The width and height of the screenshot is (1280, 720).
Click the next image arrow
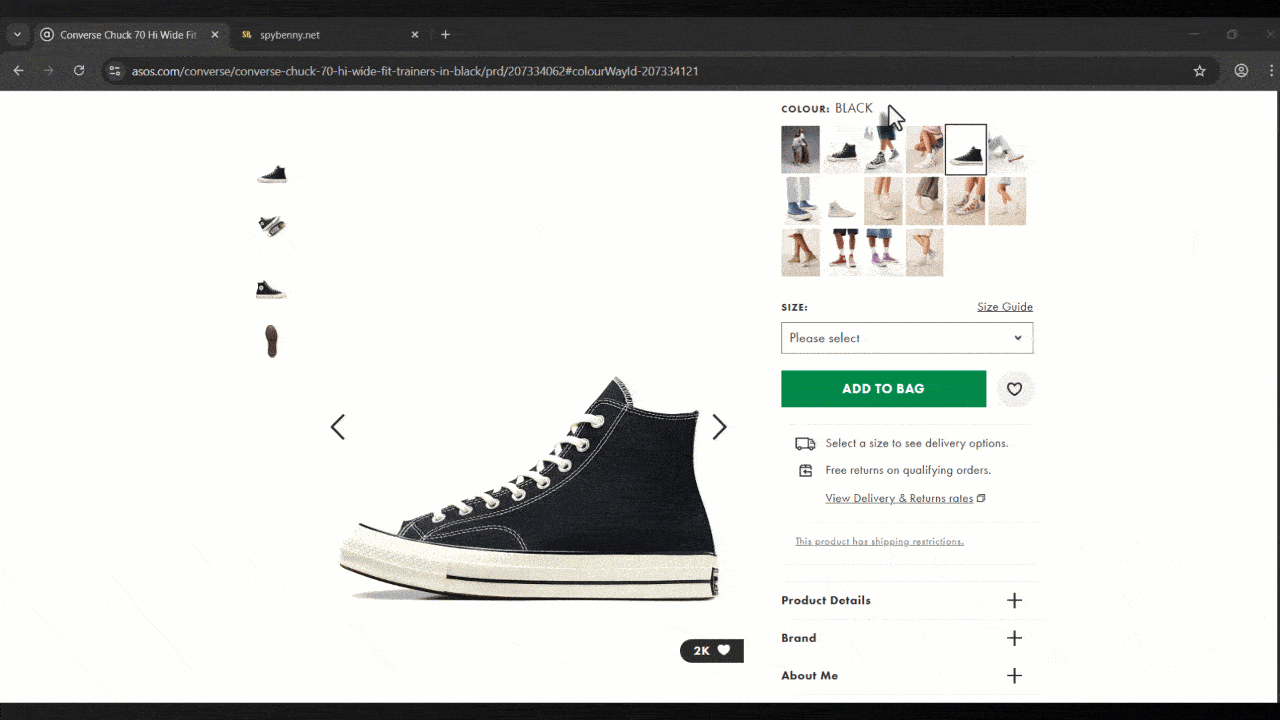click(719, 427)
